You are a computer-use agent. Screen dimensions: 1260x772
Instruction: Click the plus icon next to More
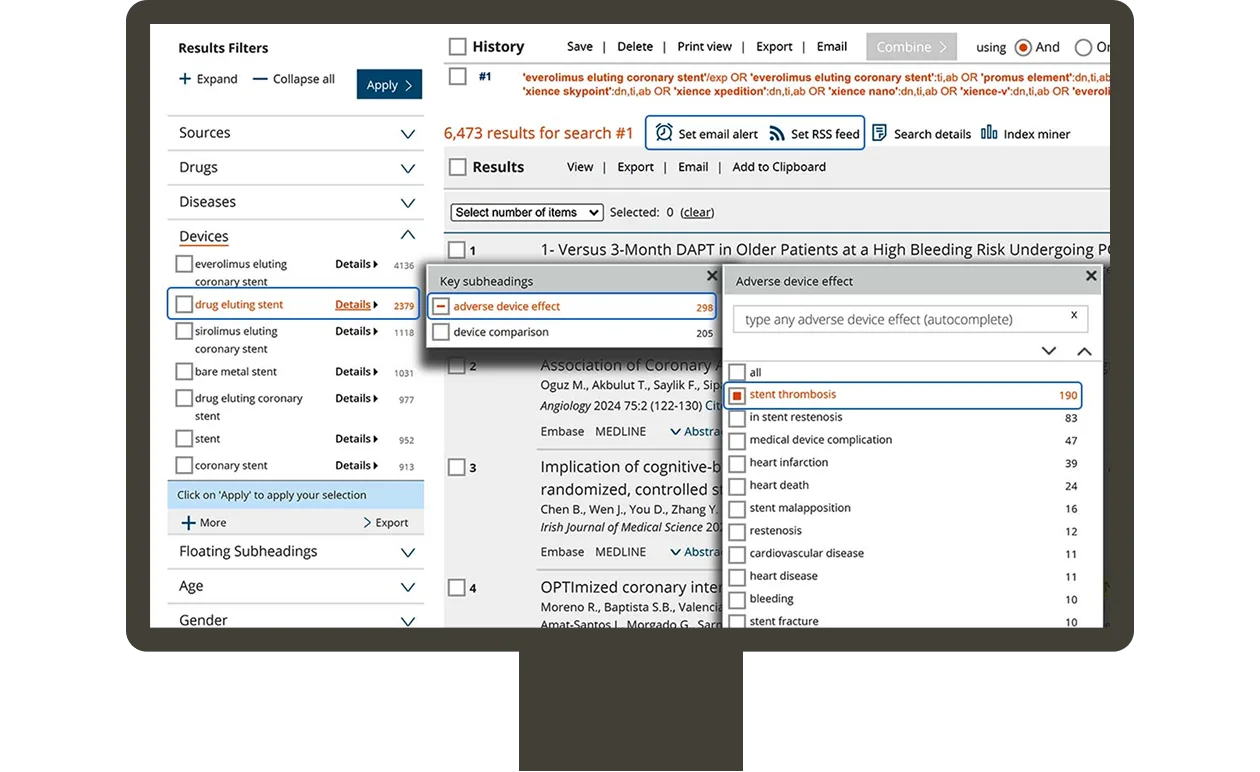tap(188, 522)
